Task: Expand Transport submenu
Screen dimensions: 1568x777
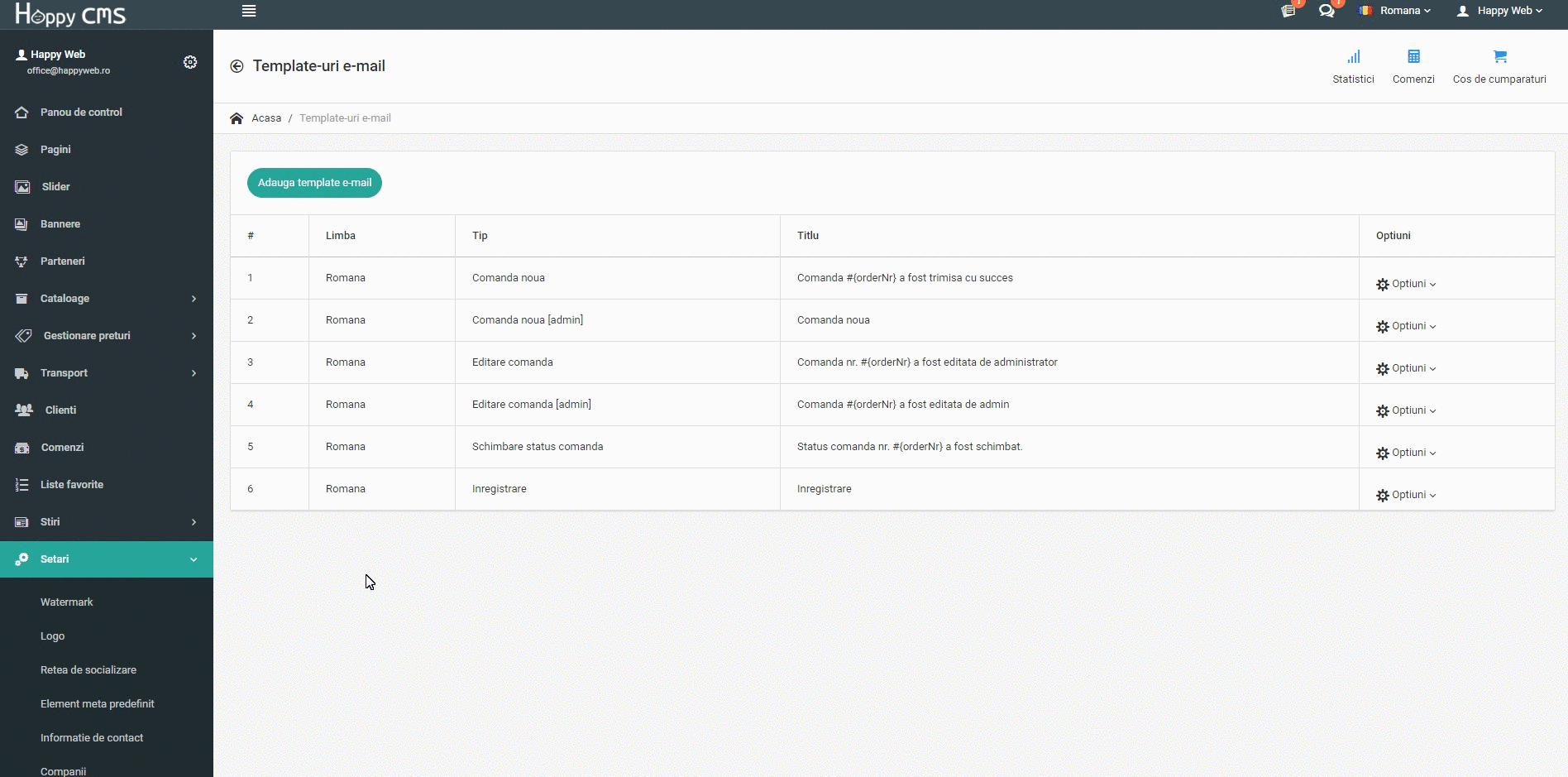Action: (x=107, y=373)
